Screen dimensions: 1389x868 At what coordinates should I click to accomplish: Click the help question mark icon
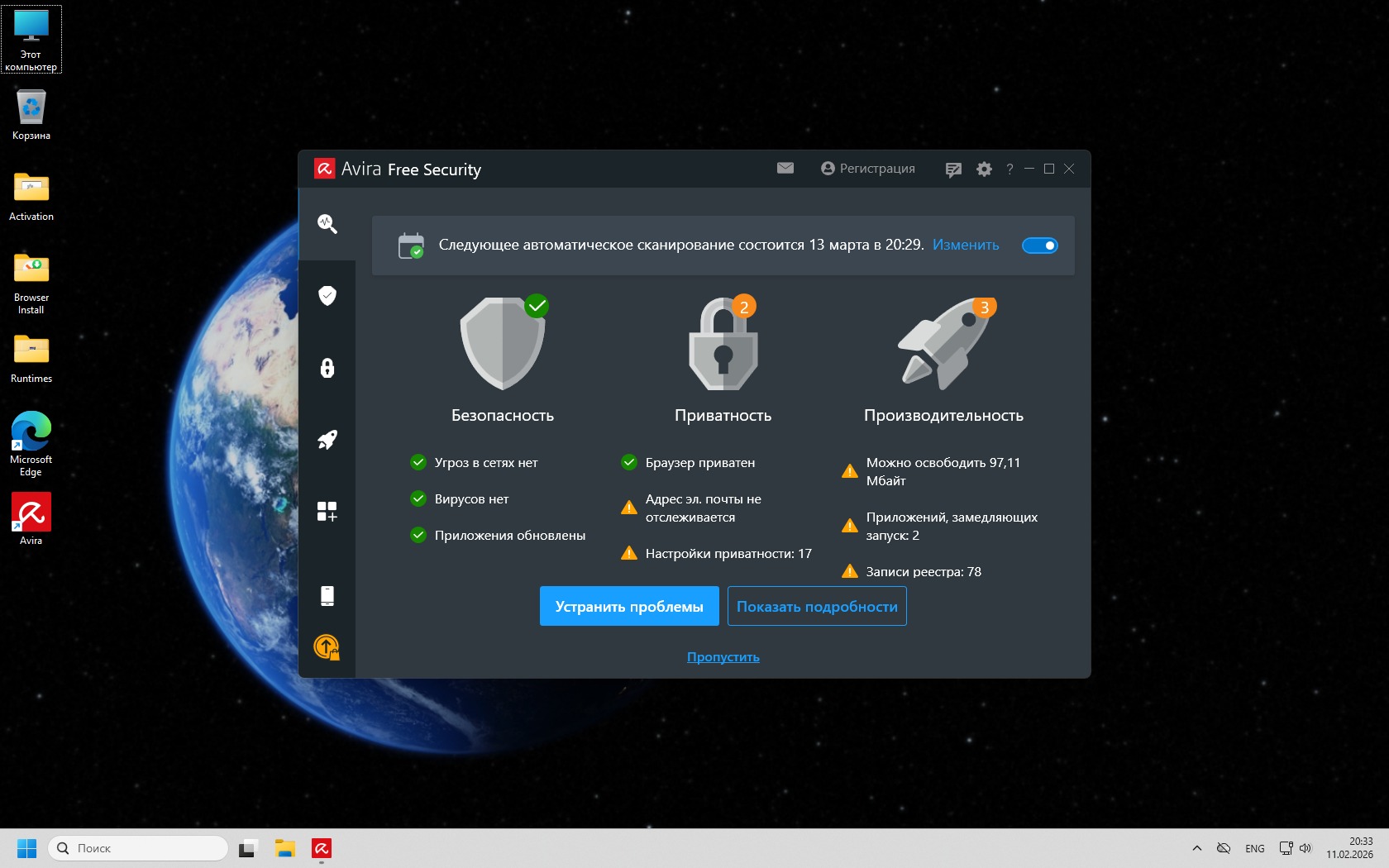pyautogui.click(x=1009, y=169)
